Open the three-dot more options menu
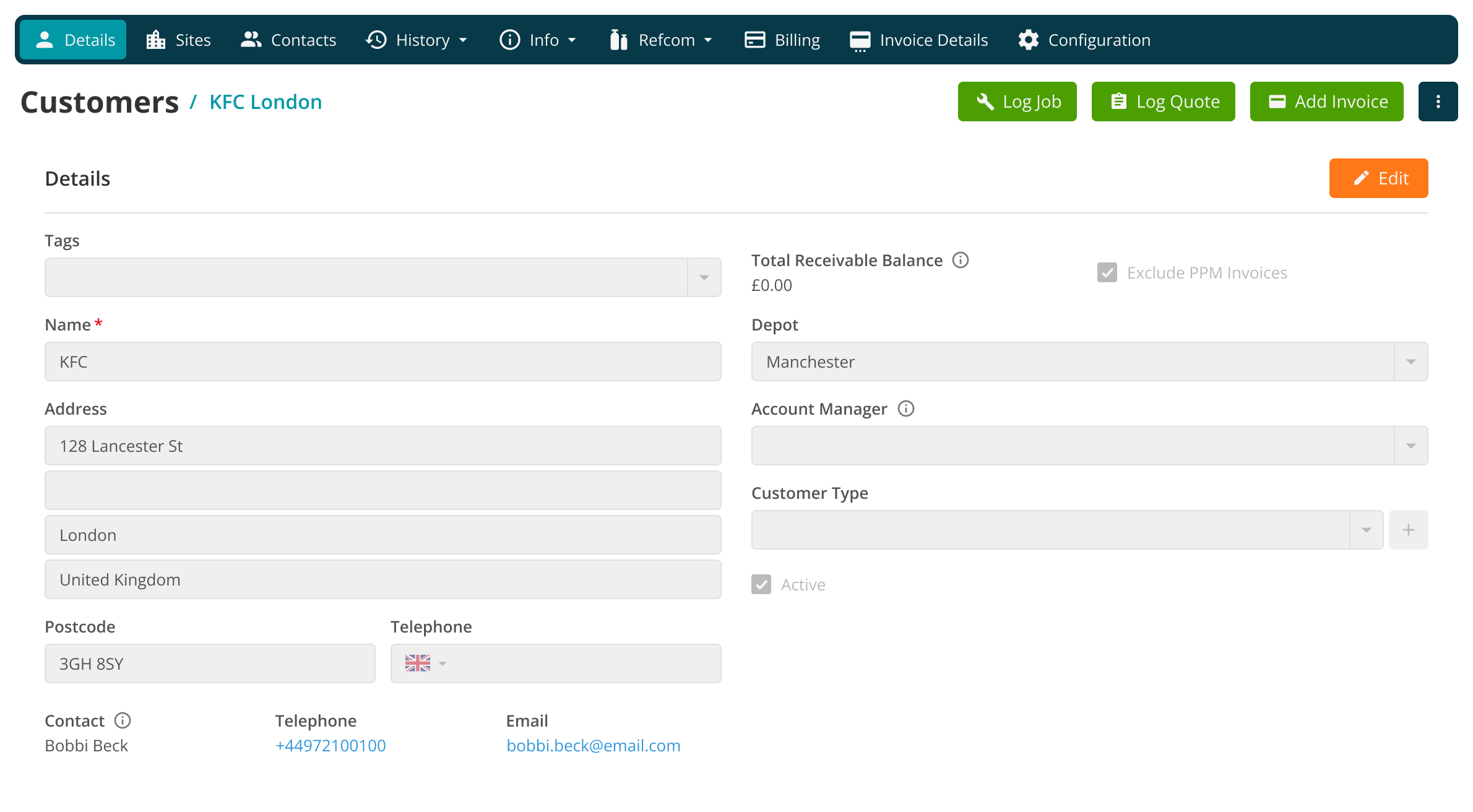The height and width of the screenshot is (812, 1473). click(x=1438, y=101)
